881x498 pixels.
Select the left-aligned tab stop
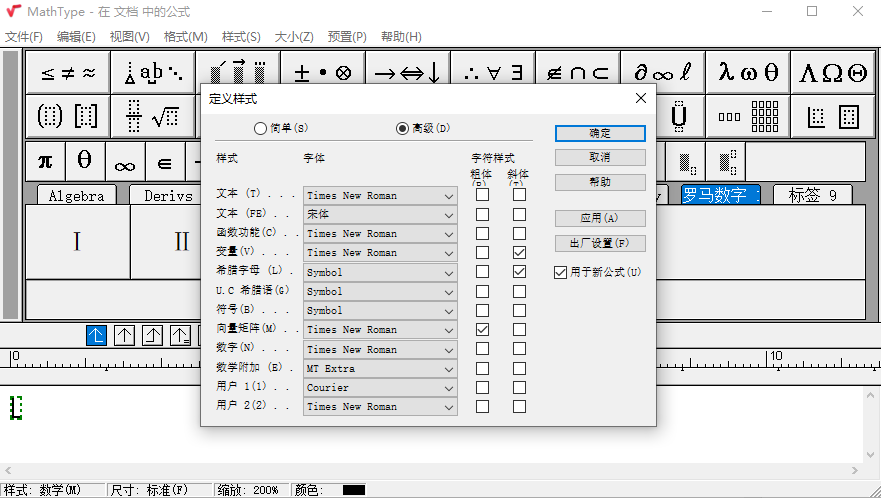pyautogui.click(x=97, y=336)
